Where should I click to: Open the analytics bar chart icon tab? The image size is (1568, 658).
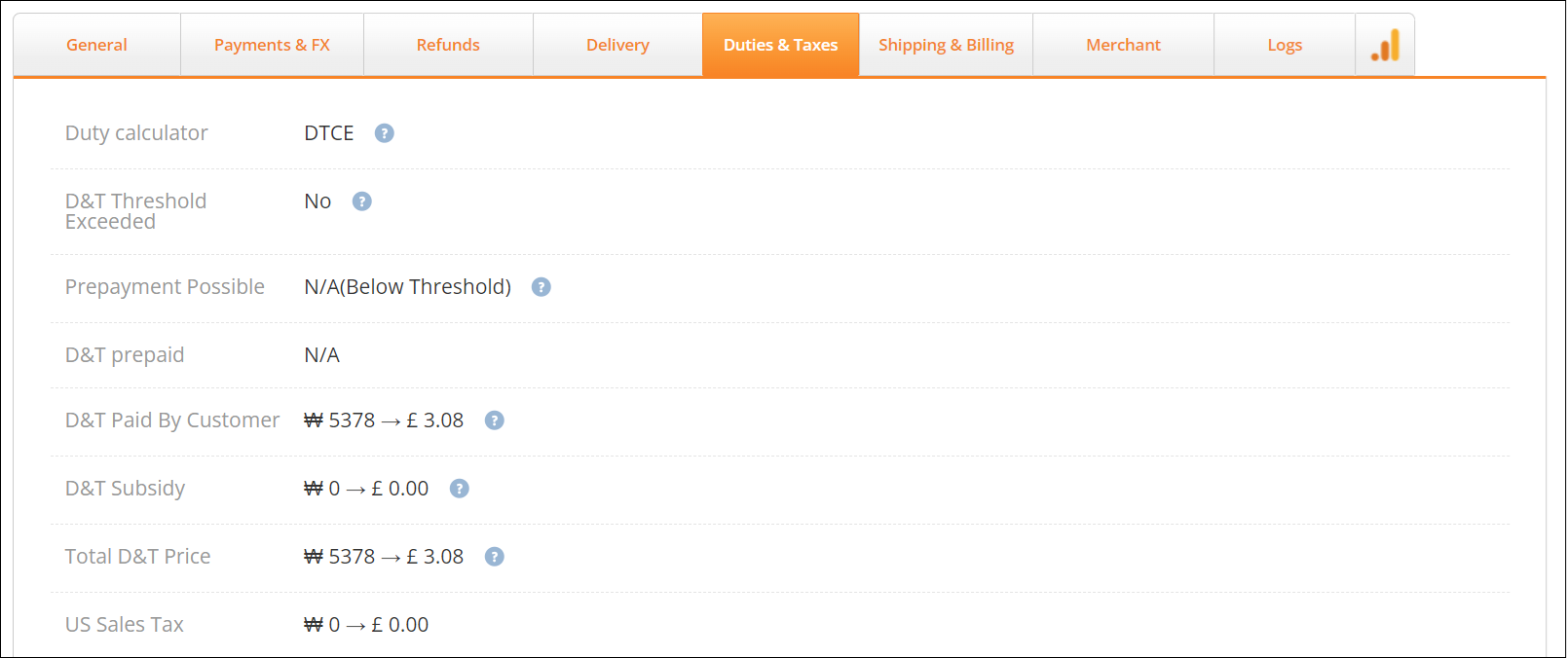pyautogui.click(x=1385, y=45)
